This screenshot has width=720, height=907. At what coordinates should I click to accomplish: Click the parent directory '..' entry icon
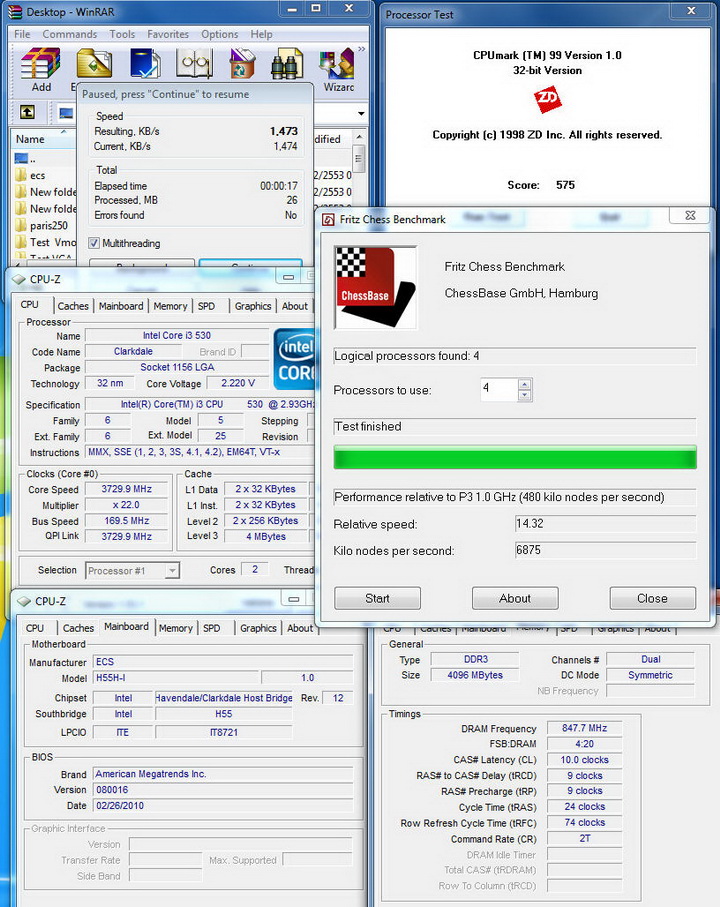(x=21, y=158)
